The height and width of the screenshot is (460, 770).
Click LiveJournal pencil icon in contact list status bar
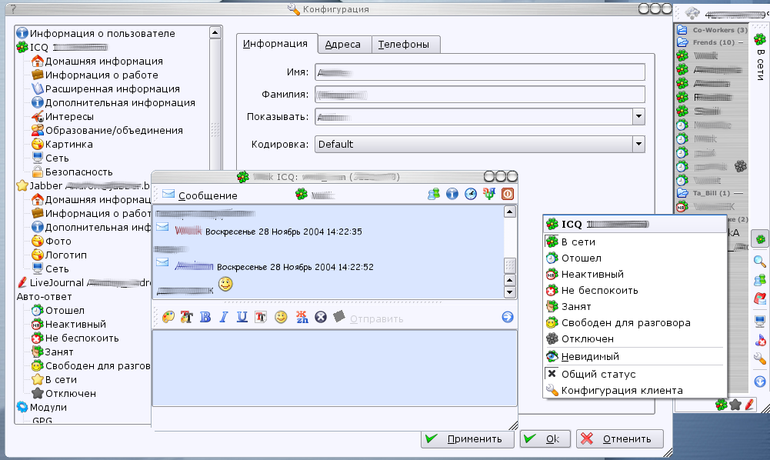(x=749, y=405)
